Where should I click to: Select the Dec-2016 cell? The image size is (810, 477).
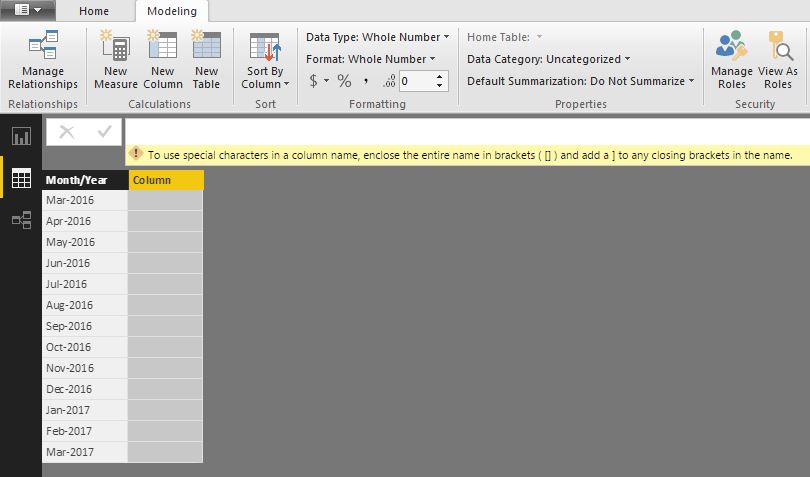click(x=85, y=389)
